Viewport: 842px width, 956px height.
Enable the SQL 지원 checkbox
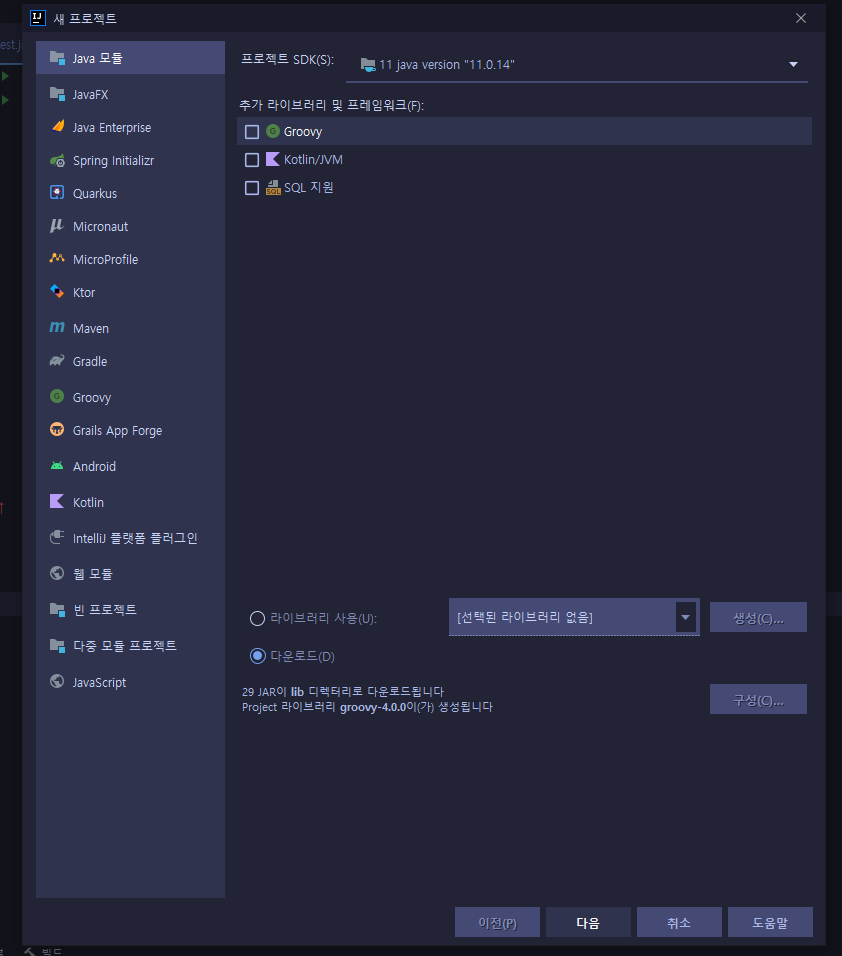[252, 188]
